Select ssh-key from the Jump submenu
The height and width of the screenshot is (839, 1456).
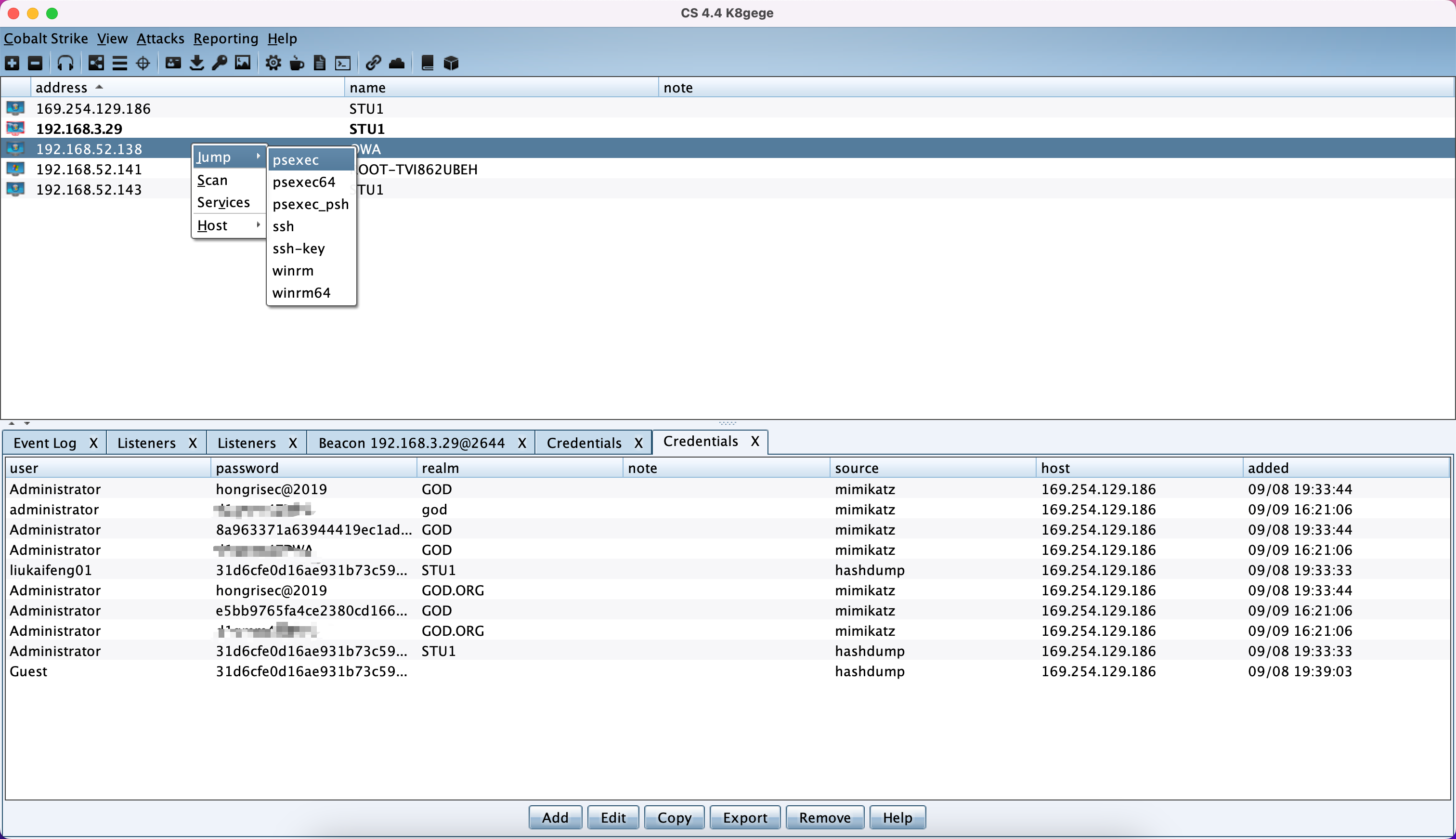coord(311,249)
